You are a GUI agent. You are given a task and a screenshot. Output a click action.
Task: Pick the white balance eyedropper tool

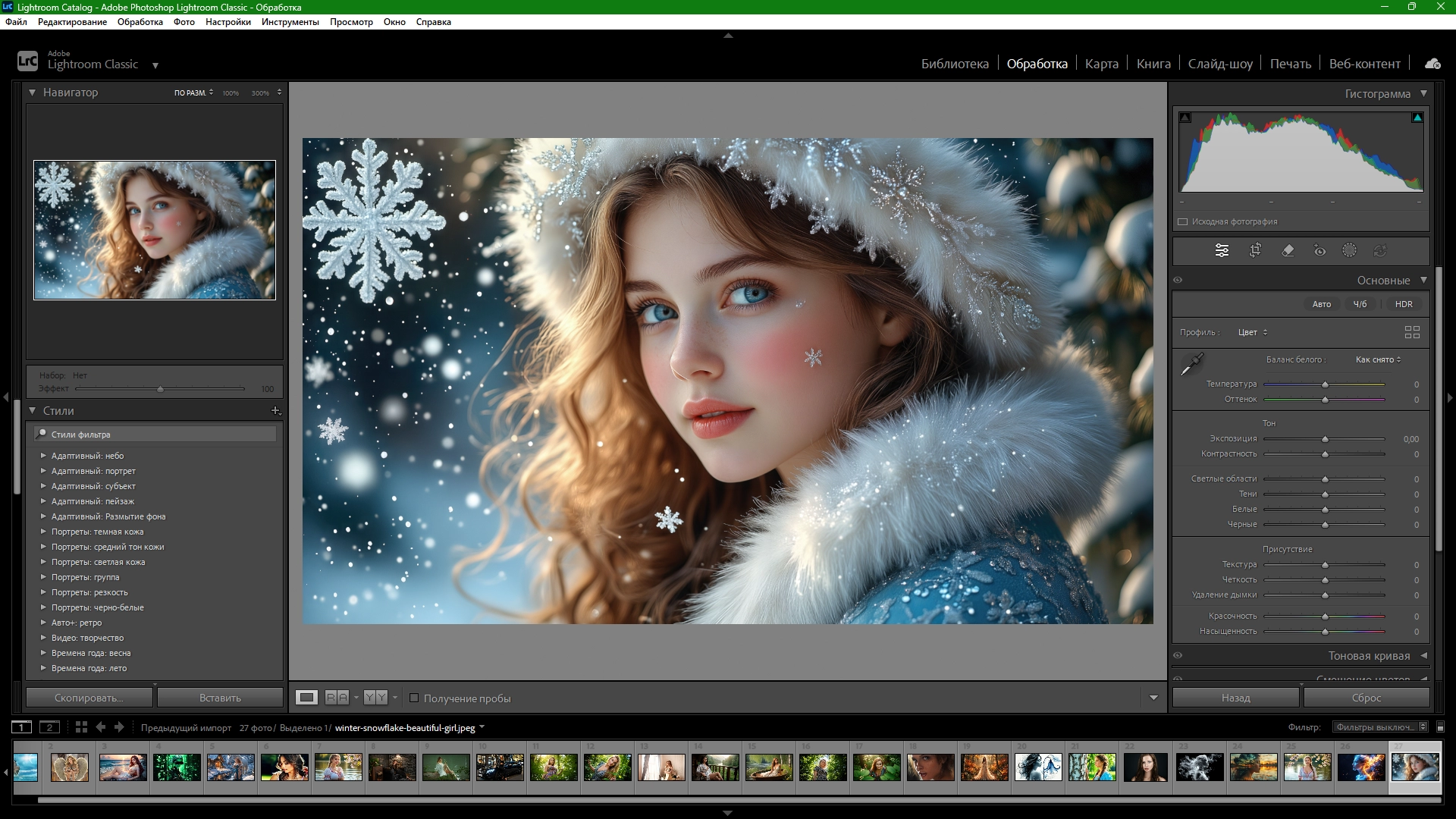(x=1192, y=365)
